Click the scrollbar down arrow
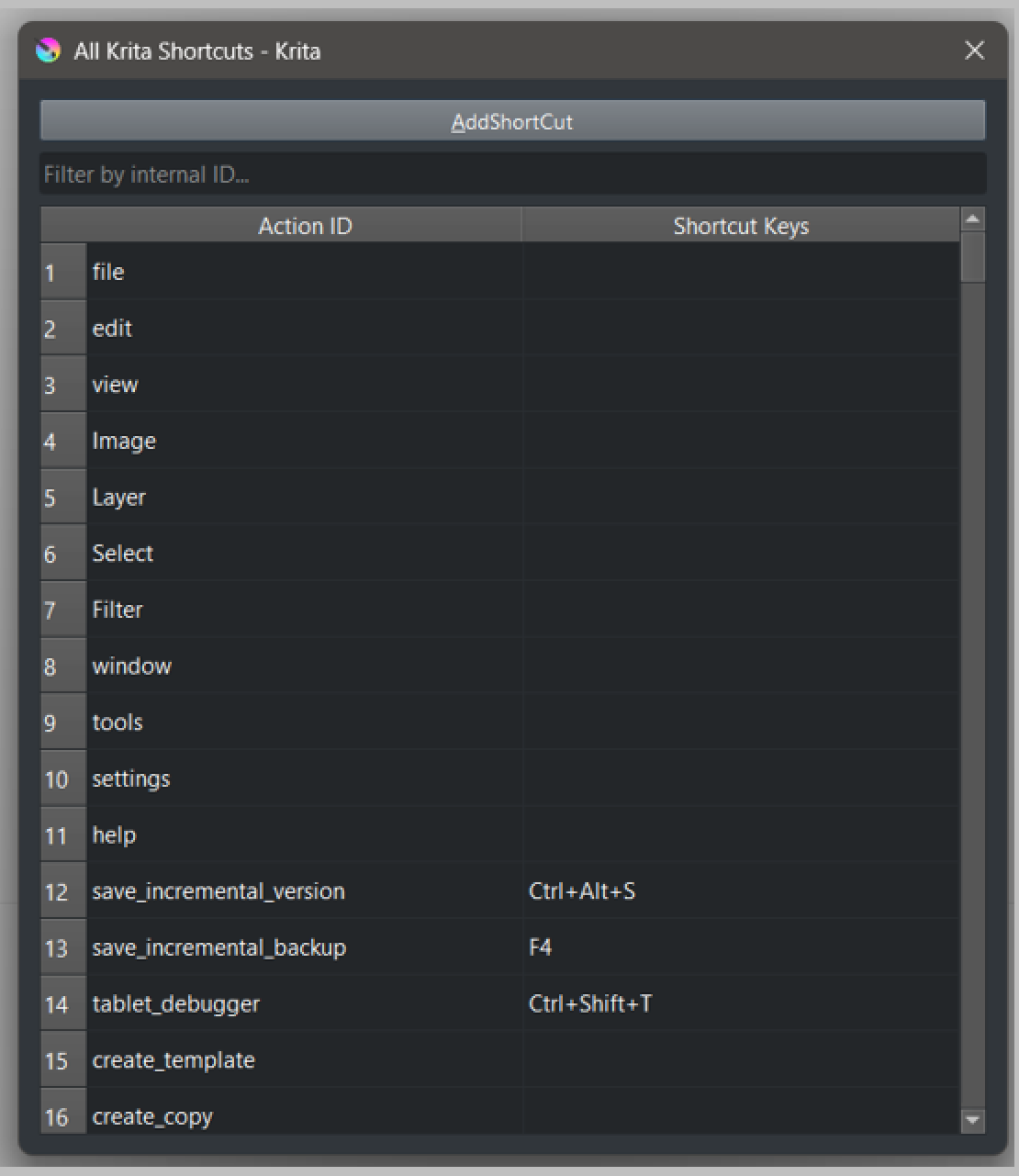This screenshot has height=1176, width=1019. tap(972, 1120)
